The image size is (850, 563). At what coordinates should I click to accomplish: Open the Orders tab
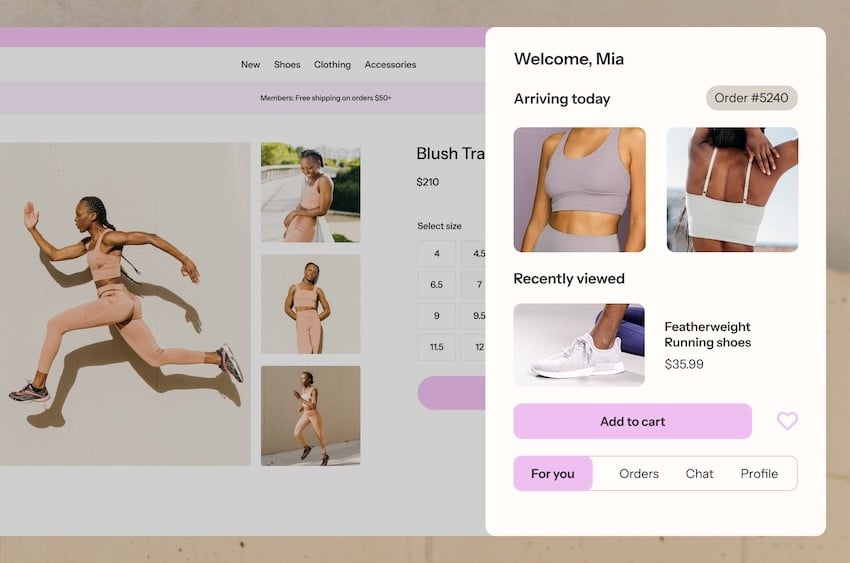click(639, 474)
